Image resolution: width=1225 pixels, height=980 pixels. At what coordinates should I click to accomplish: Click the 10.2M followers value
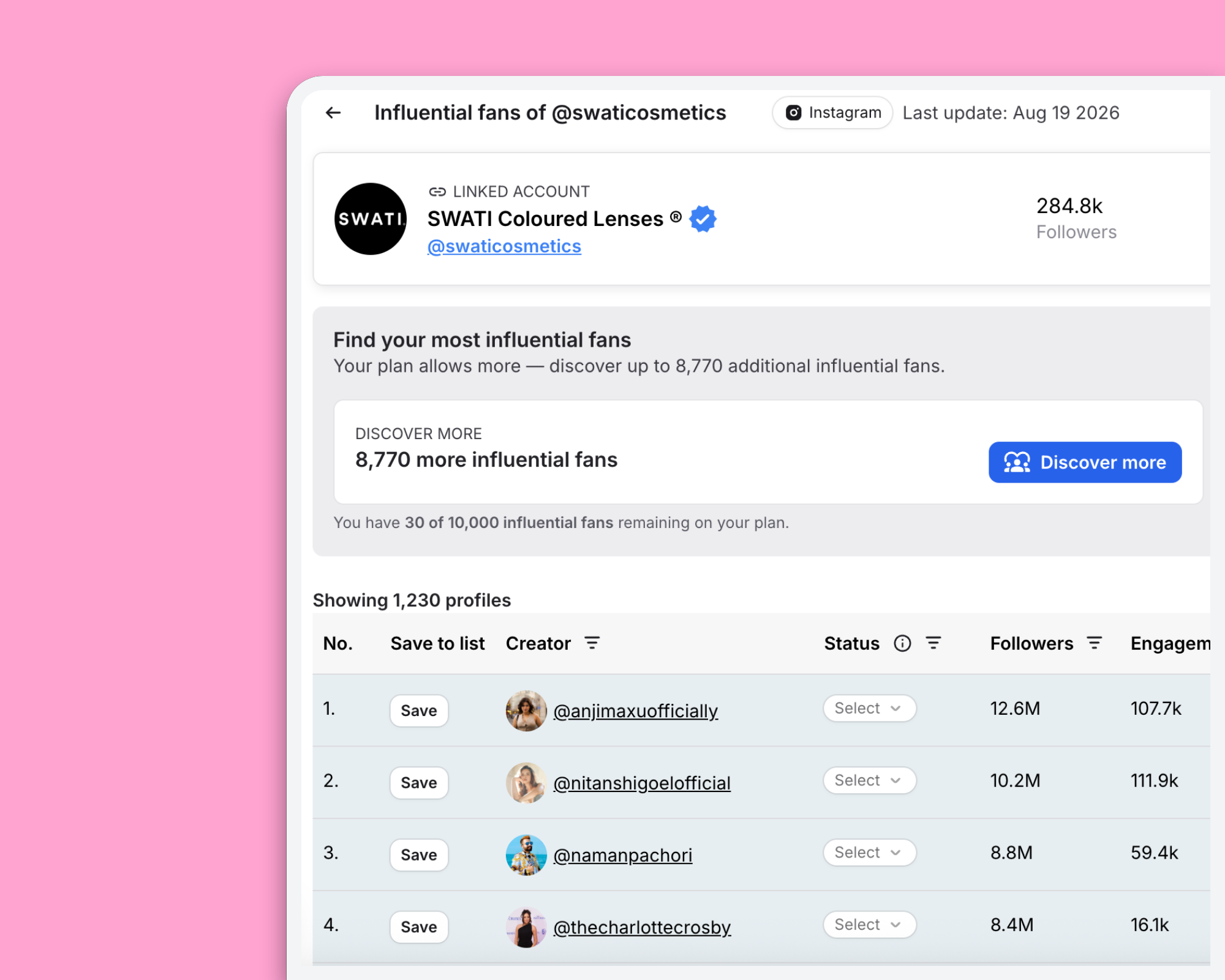(x=1015, y=781)
